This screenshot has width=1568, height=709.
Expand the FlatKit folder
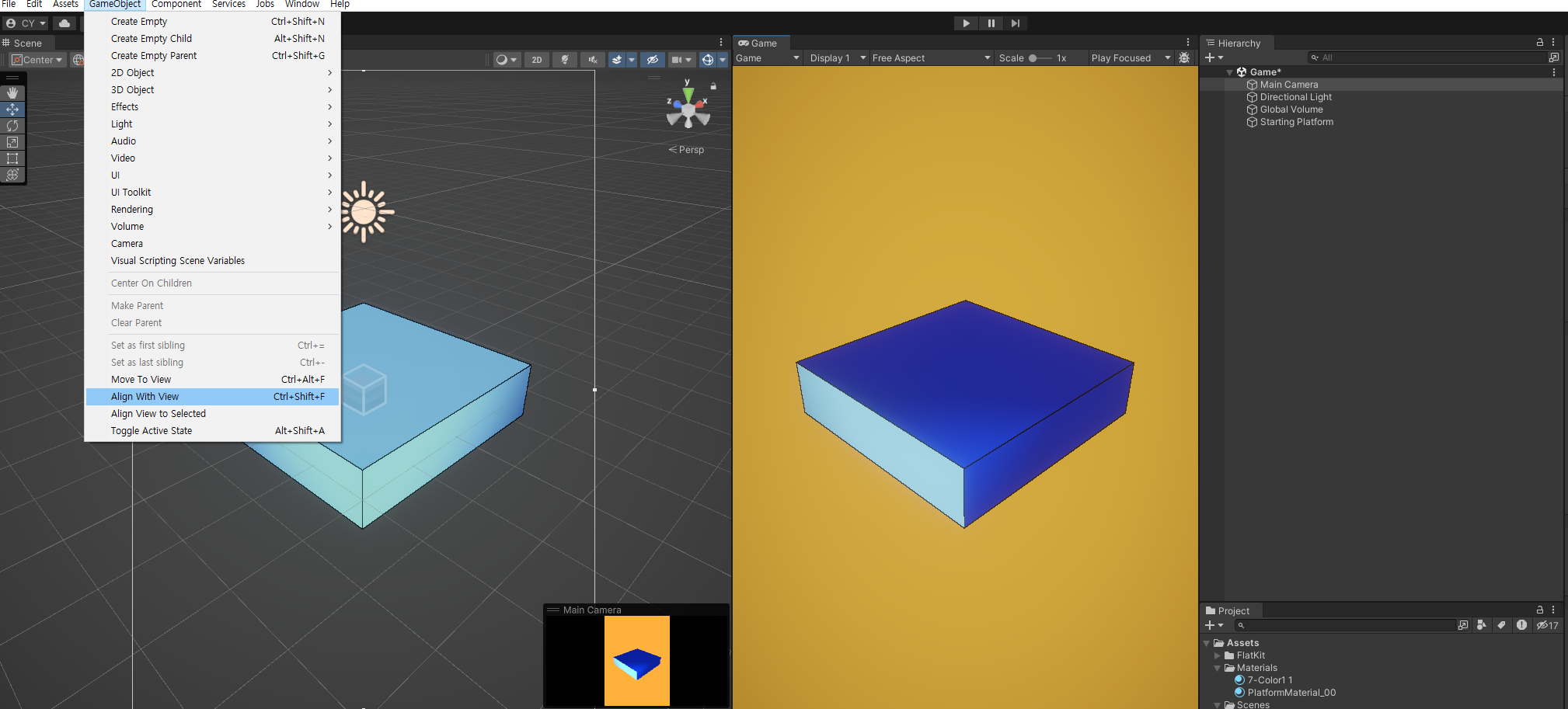[x=1217, y=655]
